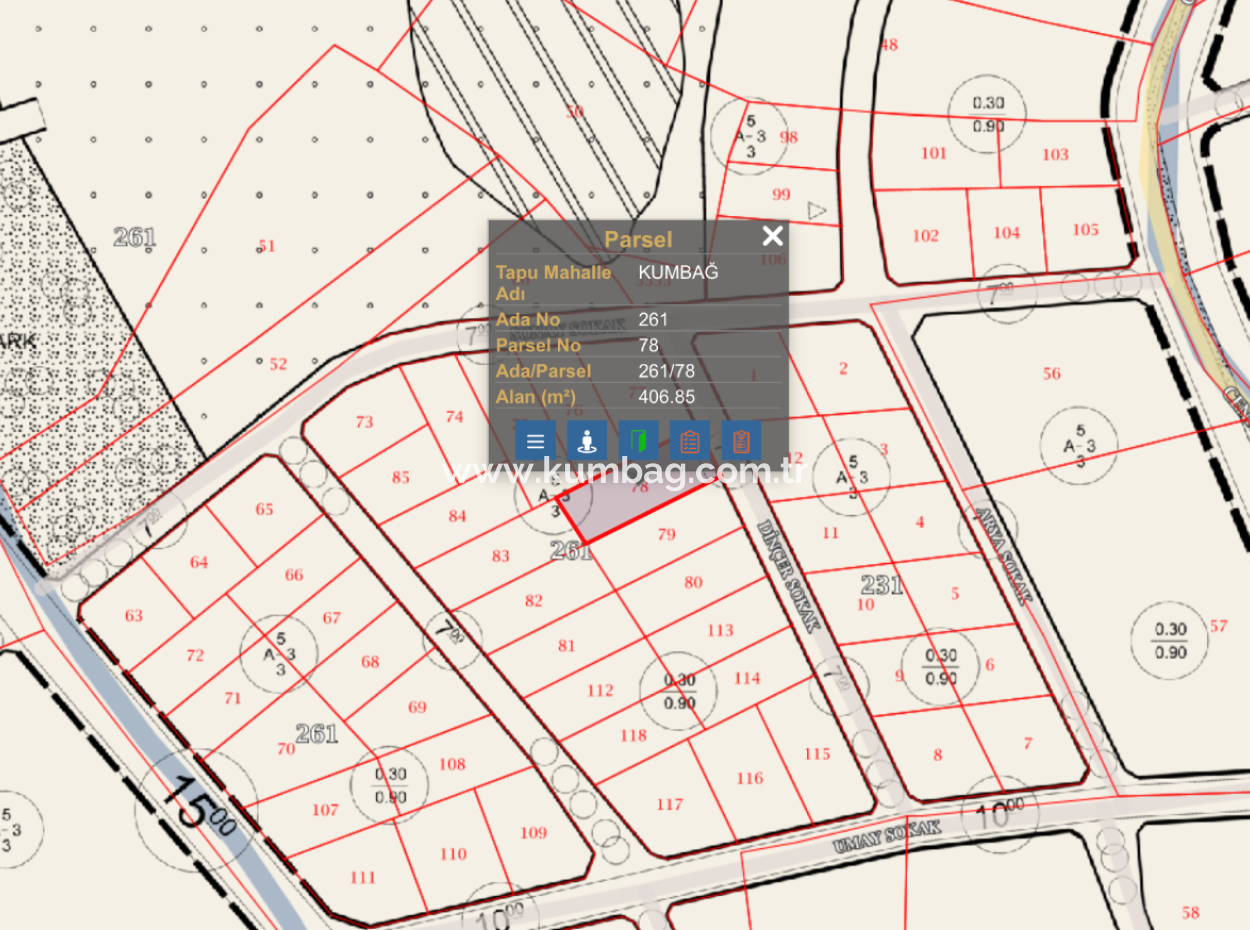Pick parcel 113 on the map

pyautogui.click(x=720, y=630)
